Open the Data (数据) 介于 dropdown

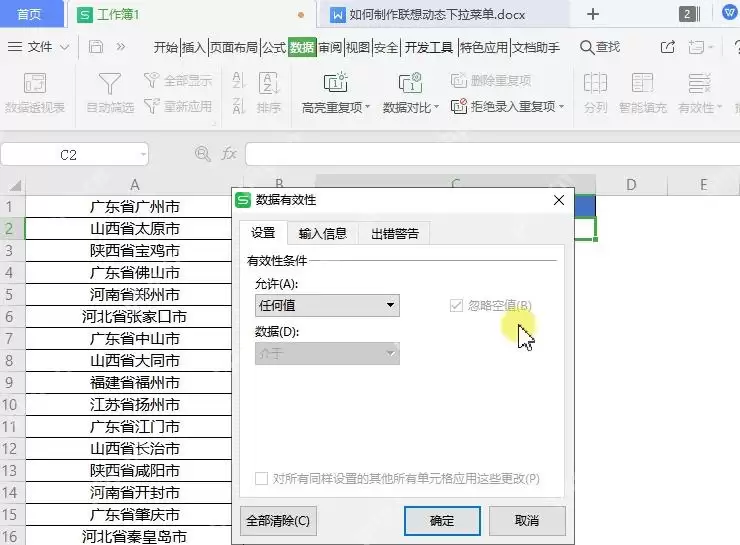[327, 353]
